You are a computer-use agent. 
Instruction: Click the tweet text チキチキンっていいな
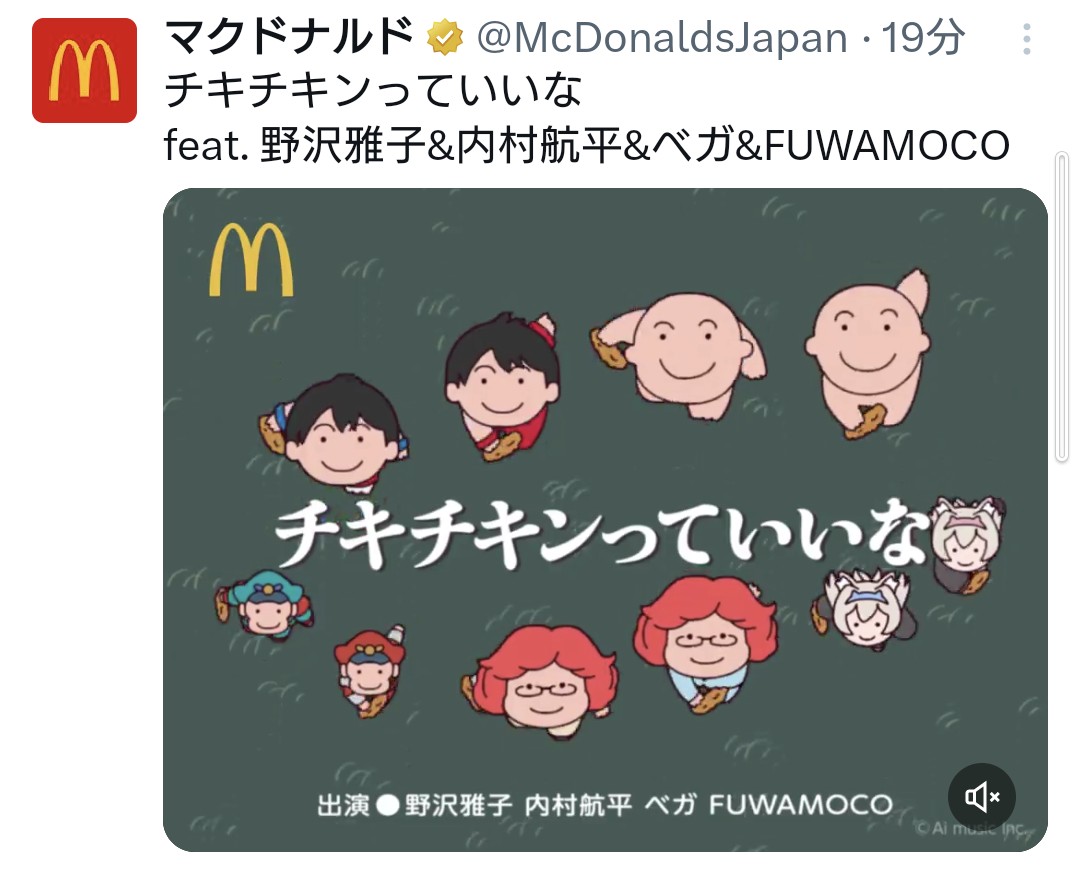pyautogui.click(x=374, y=91)
